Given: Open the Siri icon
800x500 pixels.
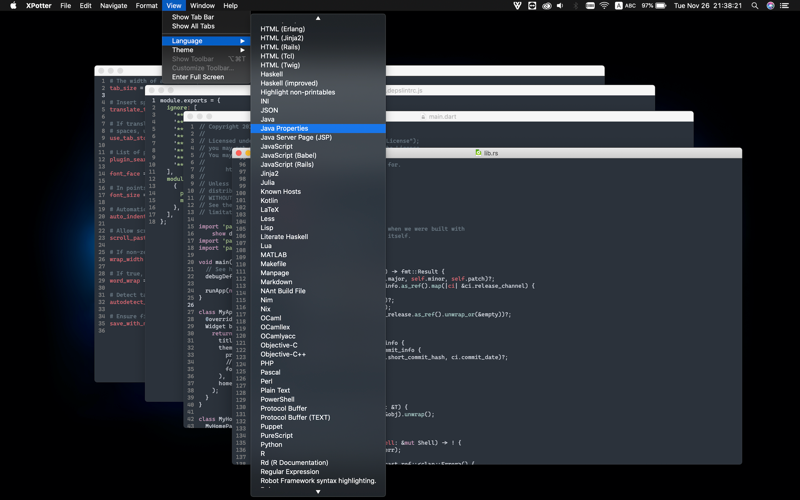Looking at the screenshot, I should pos(770,6).
